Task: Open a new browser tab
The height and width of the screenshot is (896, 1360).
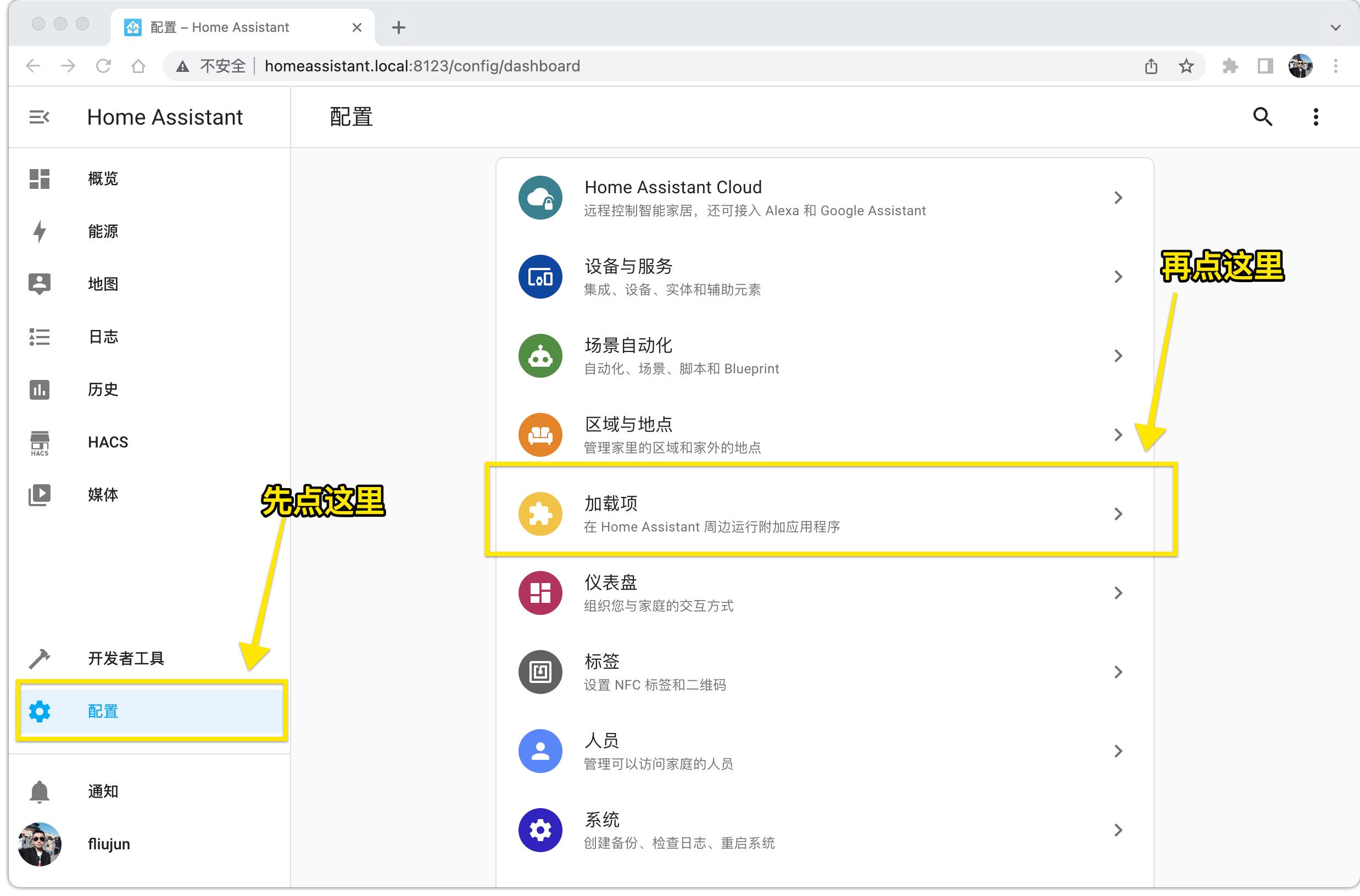Action: [x=398, y=27]
